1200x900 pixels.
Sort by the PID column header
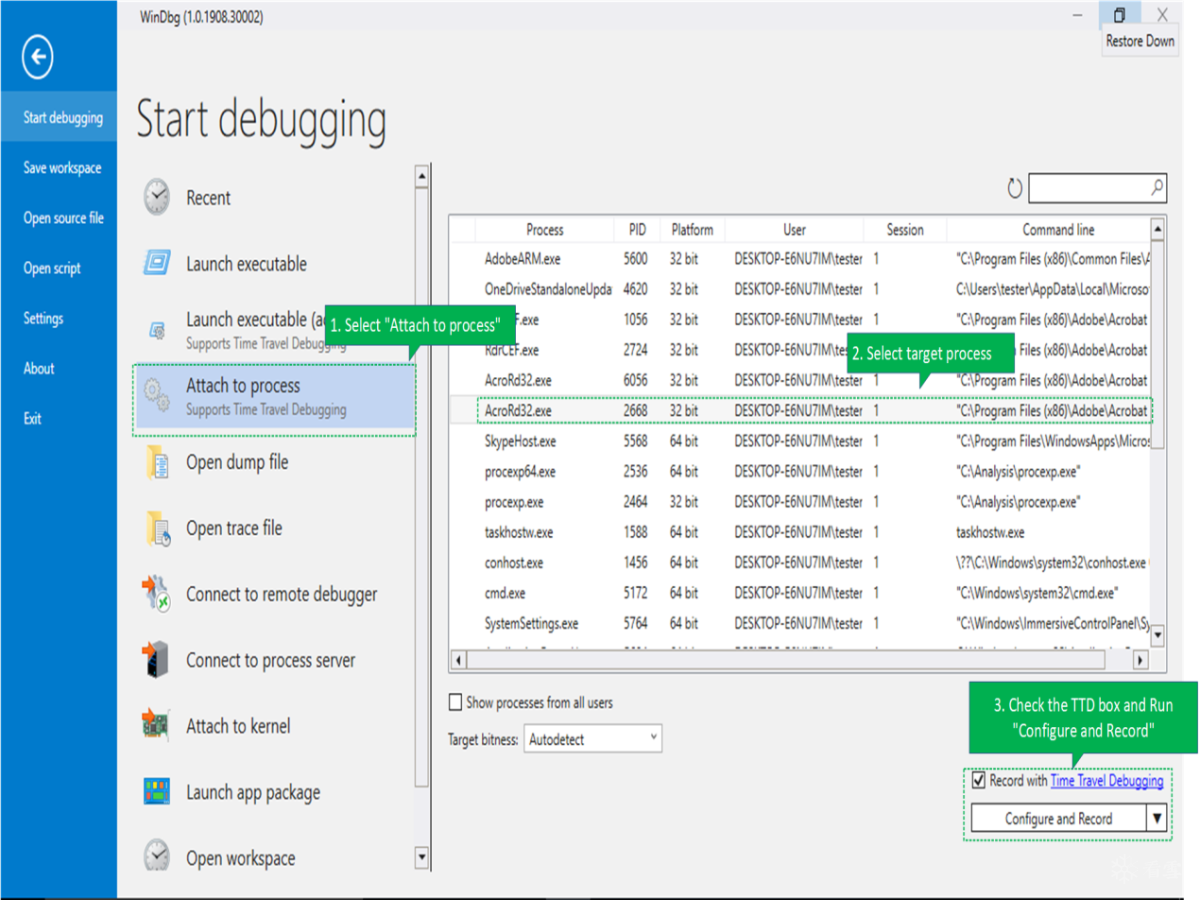(x=637, y=230)
